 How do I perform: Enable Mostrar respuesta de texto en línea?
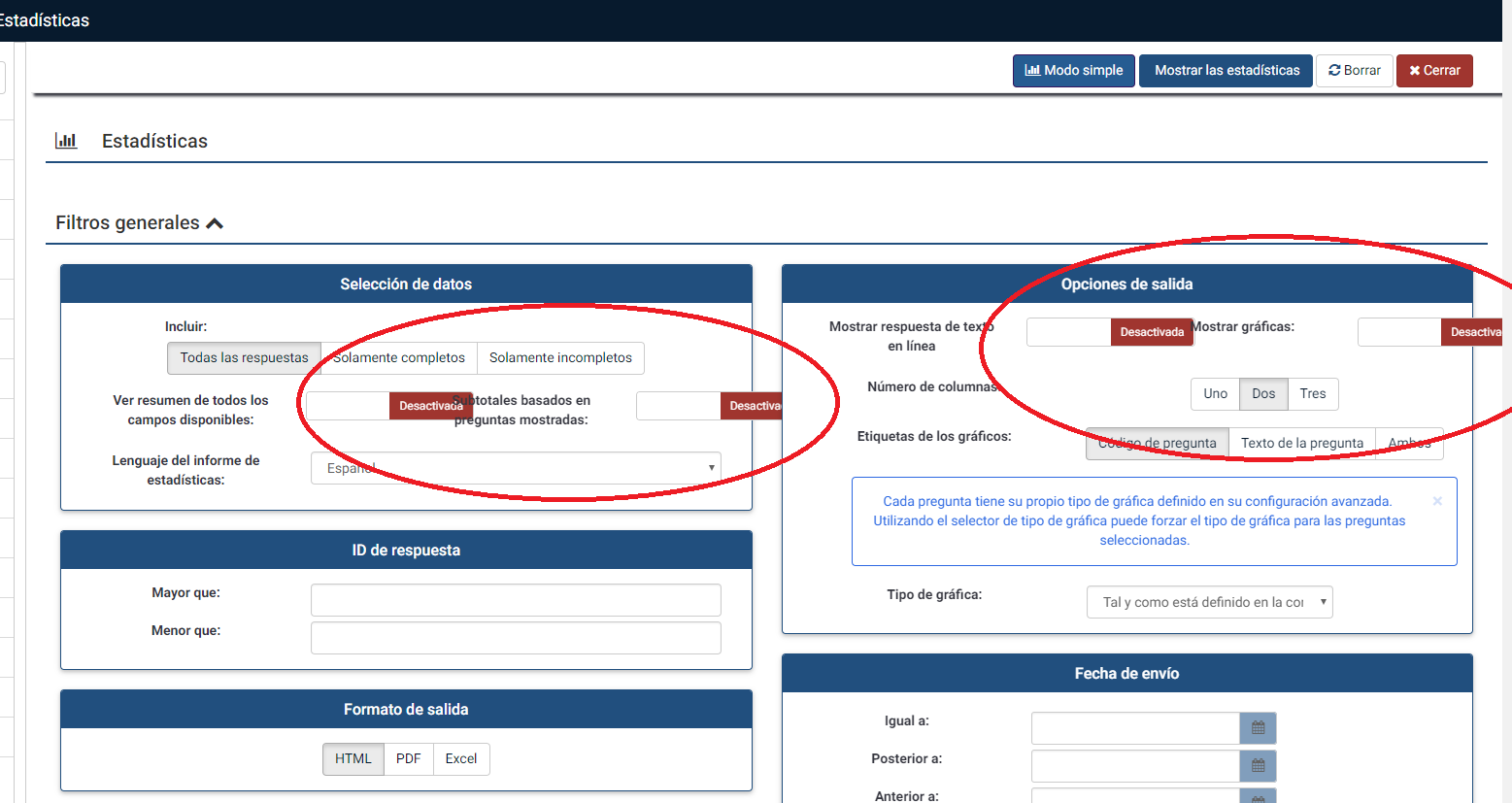coord(1110,332)
